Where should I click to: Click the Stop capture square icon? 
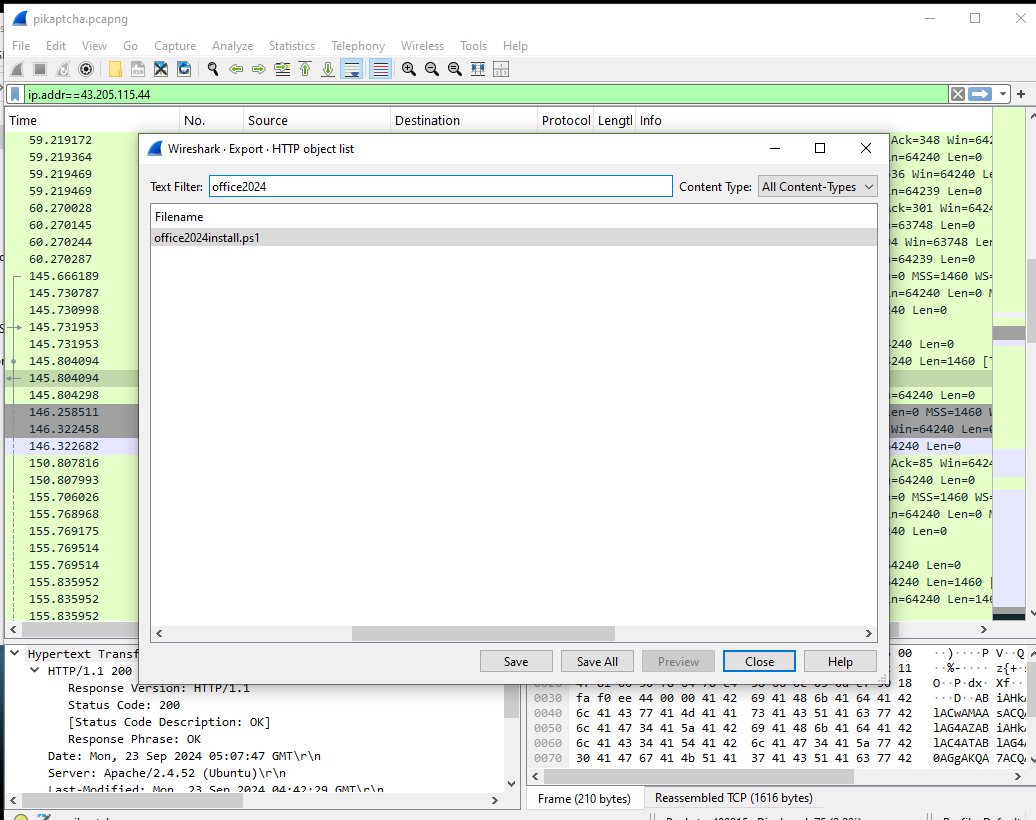[x=40, y=69]
